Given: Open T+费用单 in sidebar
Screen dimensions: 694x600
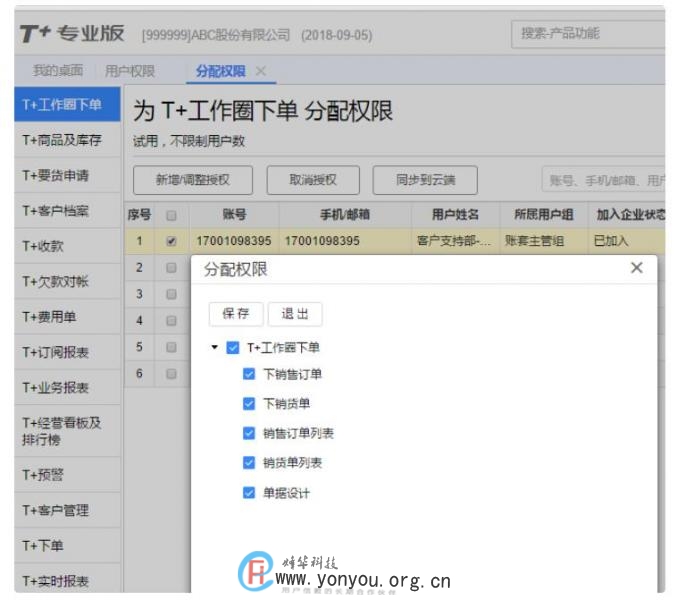Looking at the screenshot, I should click(x=67, y=317).
